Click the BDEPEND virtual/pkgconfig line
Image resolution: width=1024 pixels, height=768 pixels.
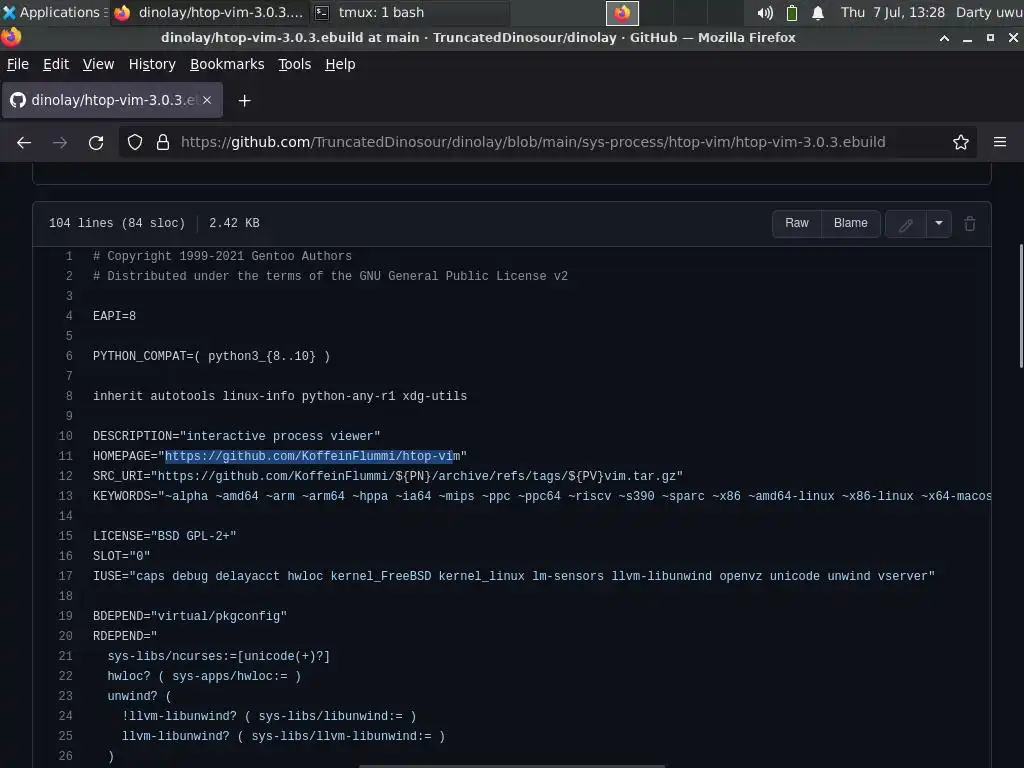[190, 616]
